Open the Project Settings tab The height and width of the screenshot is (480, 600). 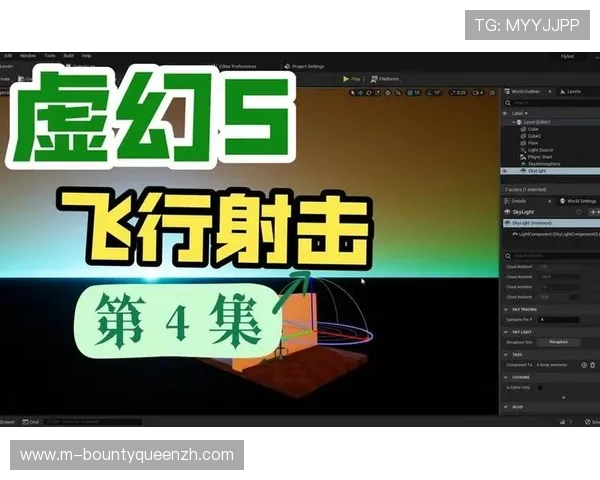(x=304, y=67)
